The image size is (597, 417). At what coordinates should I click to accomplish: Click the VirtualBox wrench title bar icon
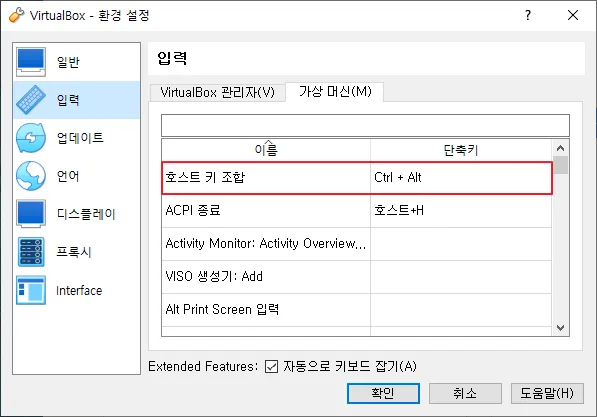(16, 15)
